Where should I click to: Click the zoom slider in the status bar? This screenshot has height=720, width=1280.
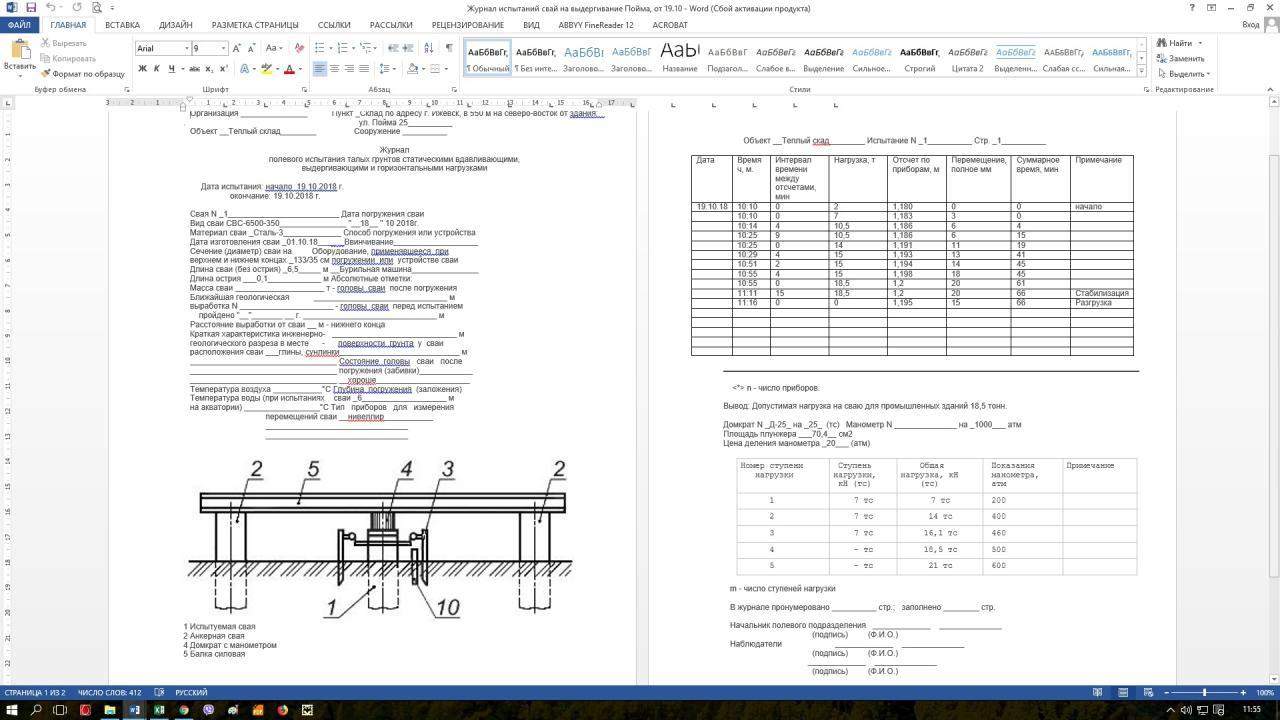click(x=1204, y=692)
